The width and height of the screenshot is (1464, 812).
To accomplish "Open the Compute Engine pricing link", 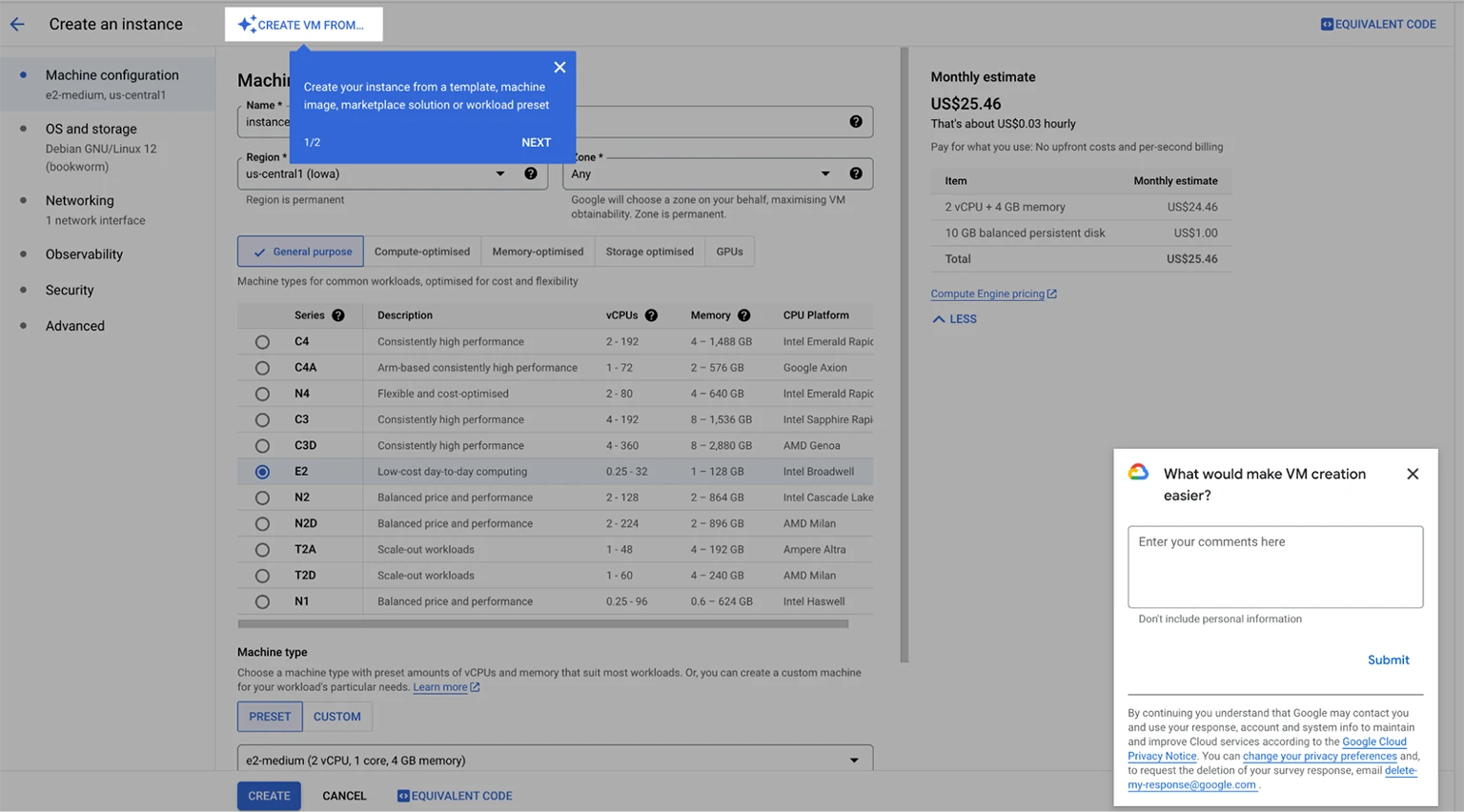I will coord(993,294).
